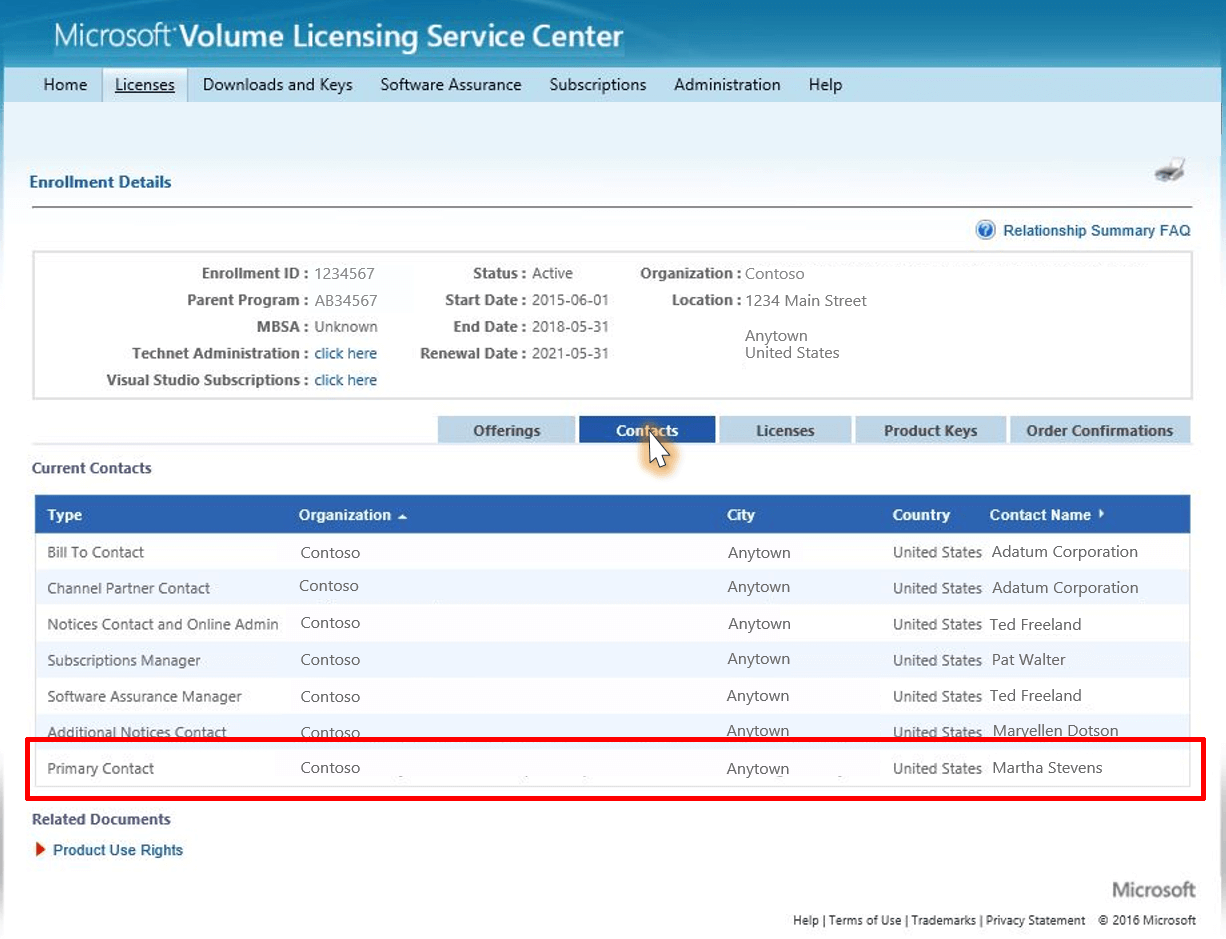Select the Primary Contact row for Martha Stevens
Viewport: 1226px width, 939px height.
click(400, 767)
